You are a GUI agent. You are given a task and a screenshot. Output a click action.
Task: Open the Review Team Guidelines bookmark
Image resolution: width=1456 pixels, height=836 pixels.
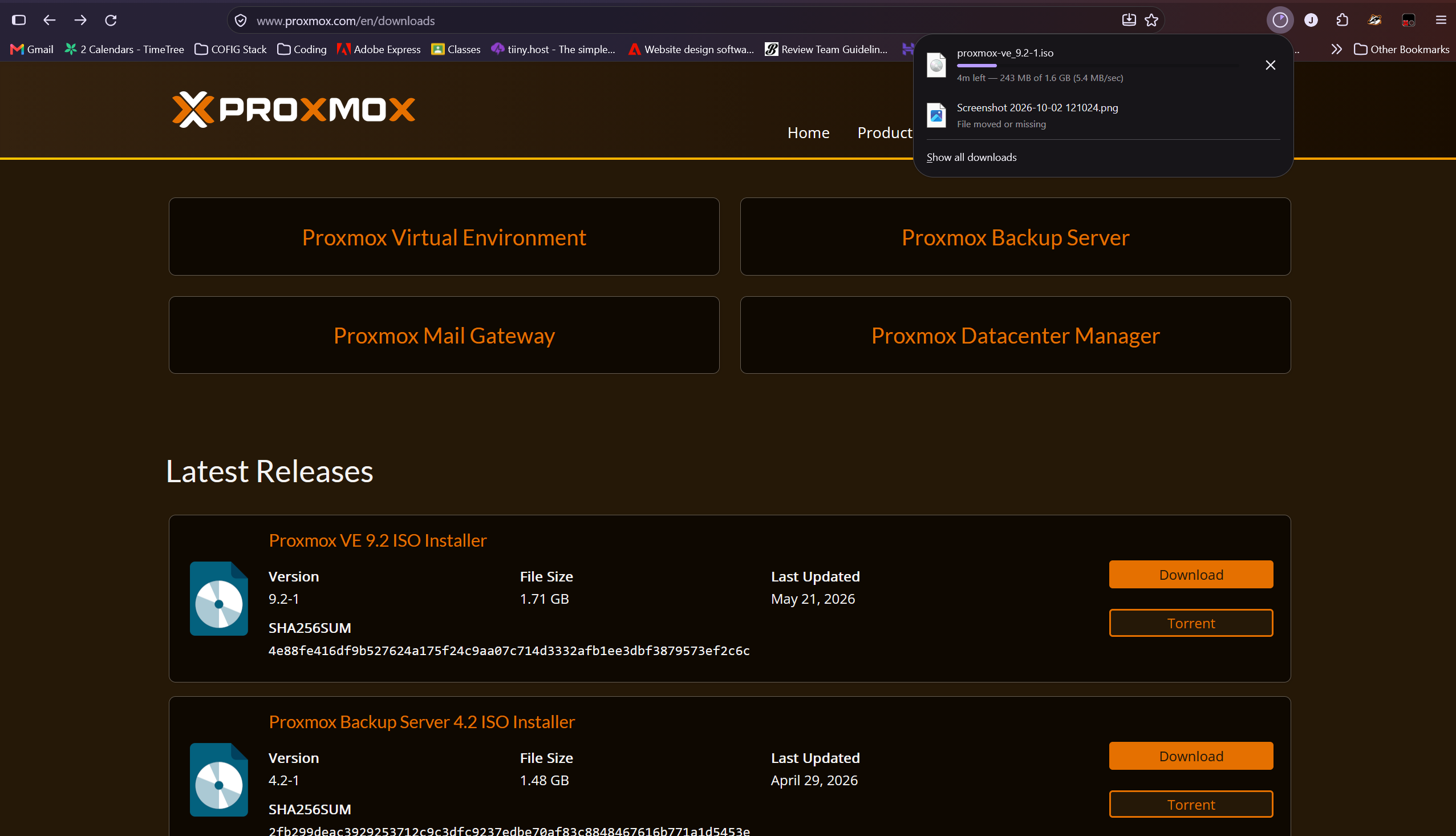pyautogui.click(x=826, y=50)
